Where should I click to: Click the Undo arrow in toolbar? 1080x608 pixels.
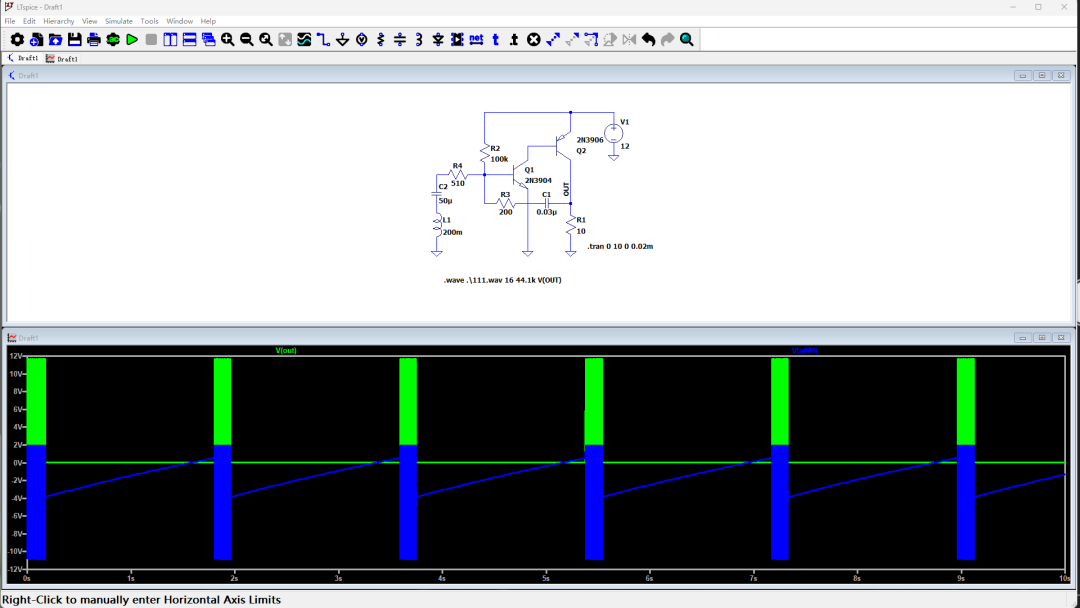point(648,39)
